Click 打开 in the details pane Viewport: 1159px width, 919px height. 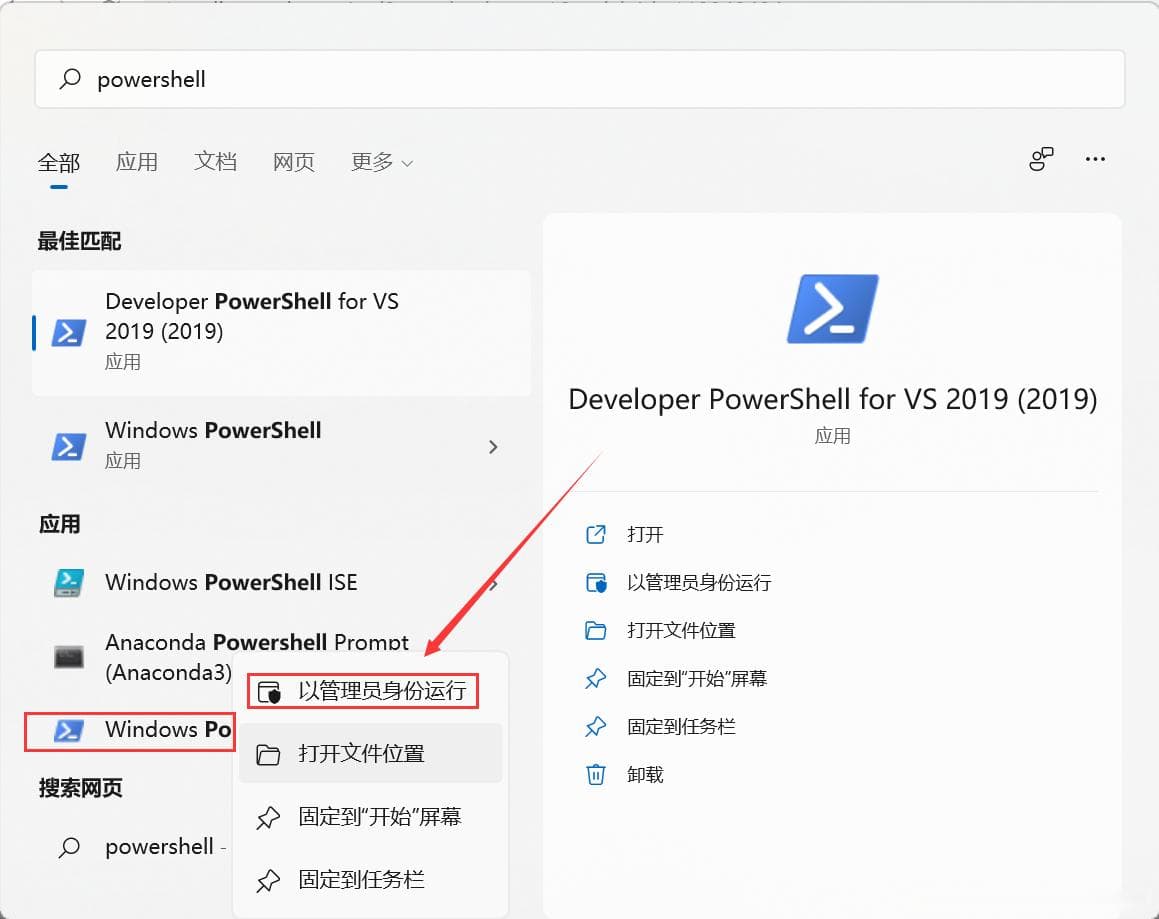(x=645, y=534)
